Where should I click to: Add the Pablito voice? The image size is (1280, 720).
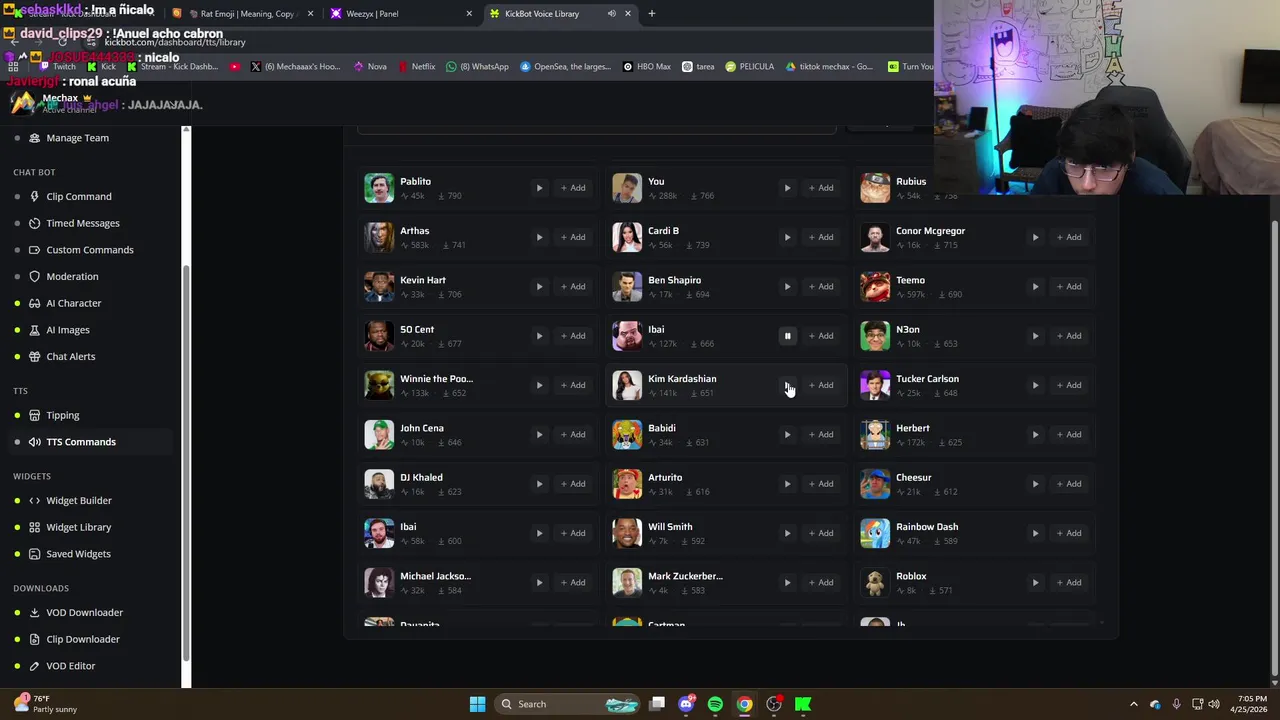pyautogui.click(x=573, y=188)
